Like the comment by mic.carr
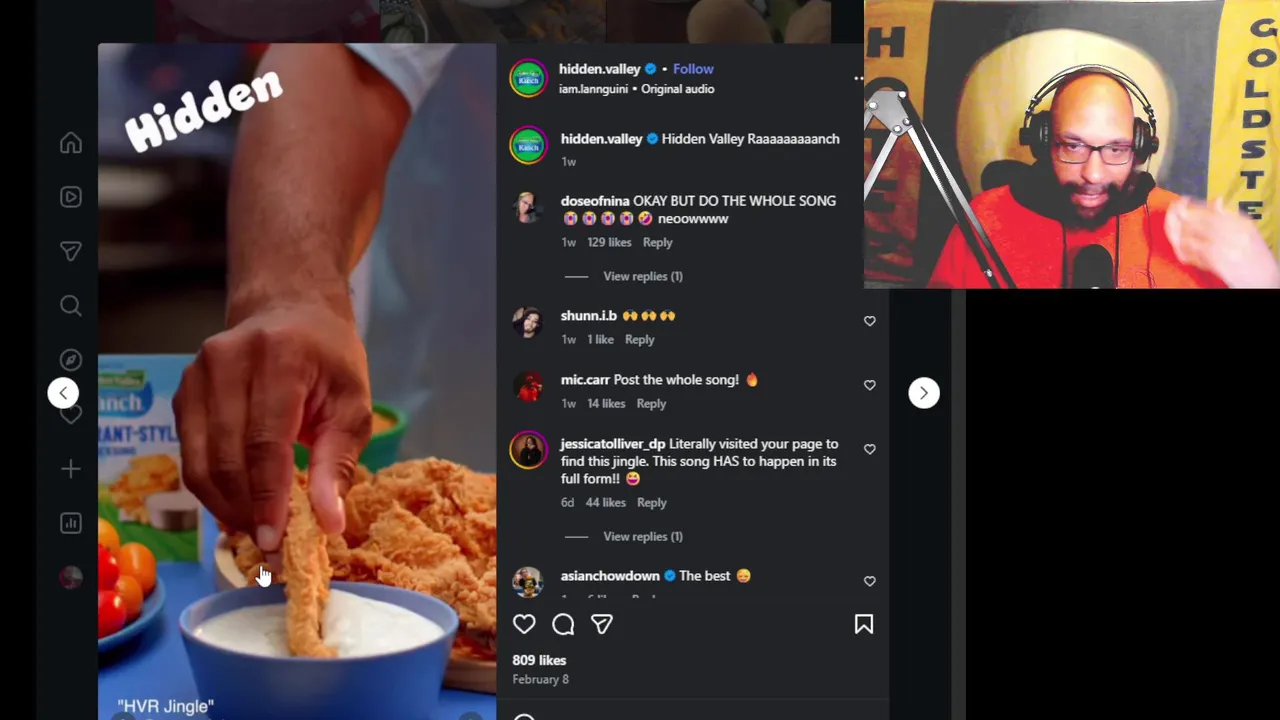The width and height of the screenshot is (1280, 720). 869,385
